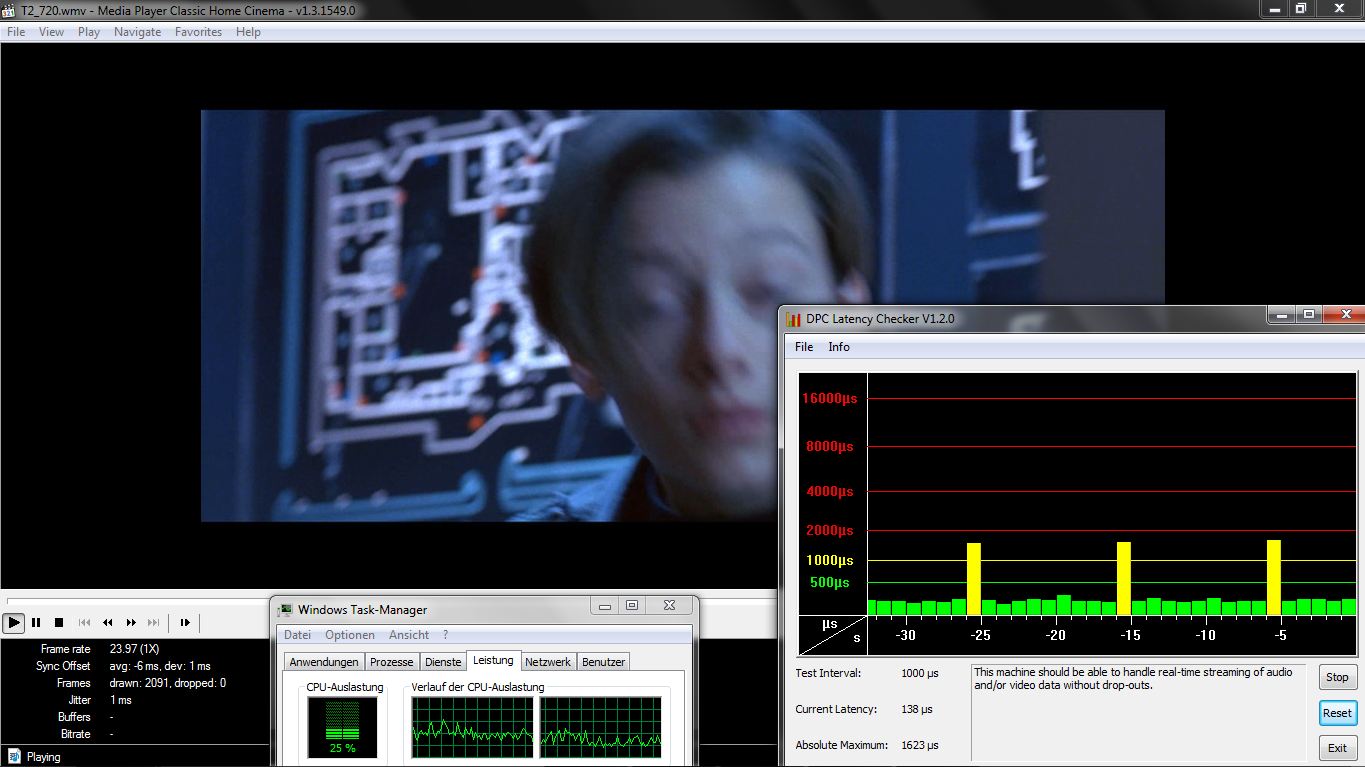Maximize the Windows Task-Manager window
The height and width of the screenshot is (767, 1365).
point(632,605)
